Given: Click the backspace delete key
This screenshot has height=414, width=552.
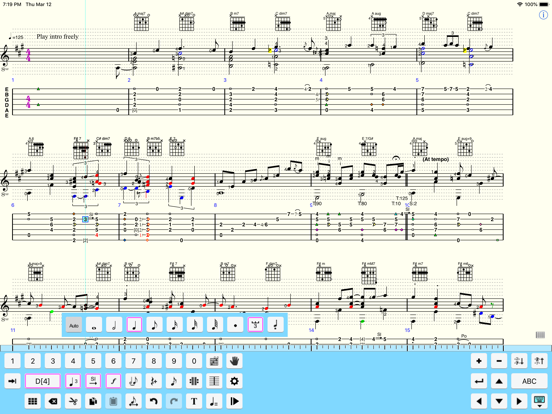Looking at the screenshot, I should 53,401.
